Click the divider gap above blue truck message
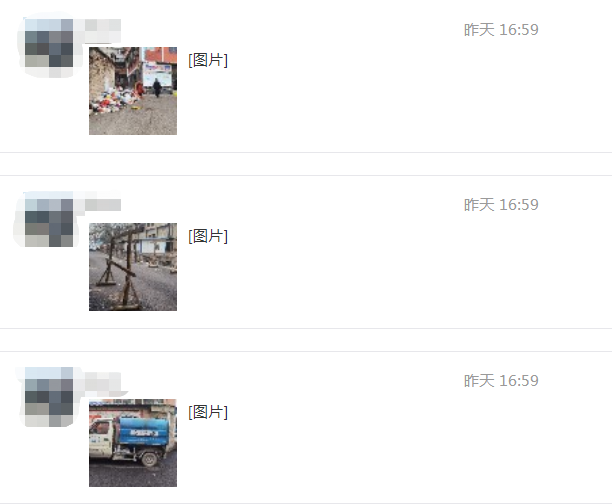This screenshot has height=504, width=612. [x=306, y=340]
